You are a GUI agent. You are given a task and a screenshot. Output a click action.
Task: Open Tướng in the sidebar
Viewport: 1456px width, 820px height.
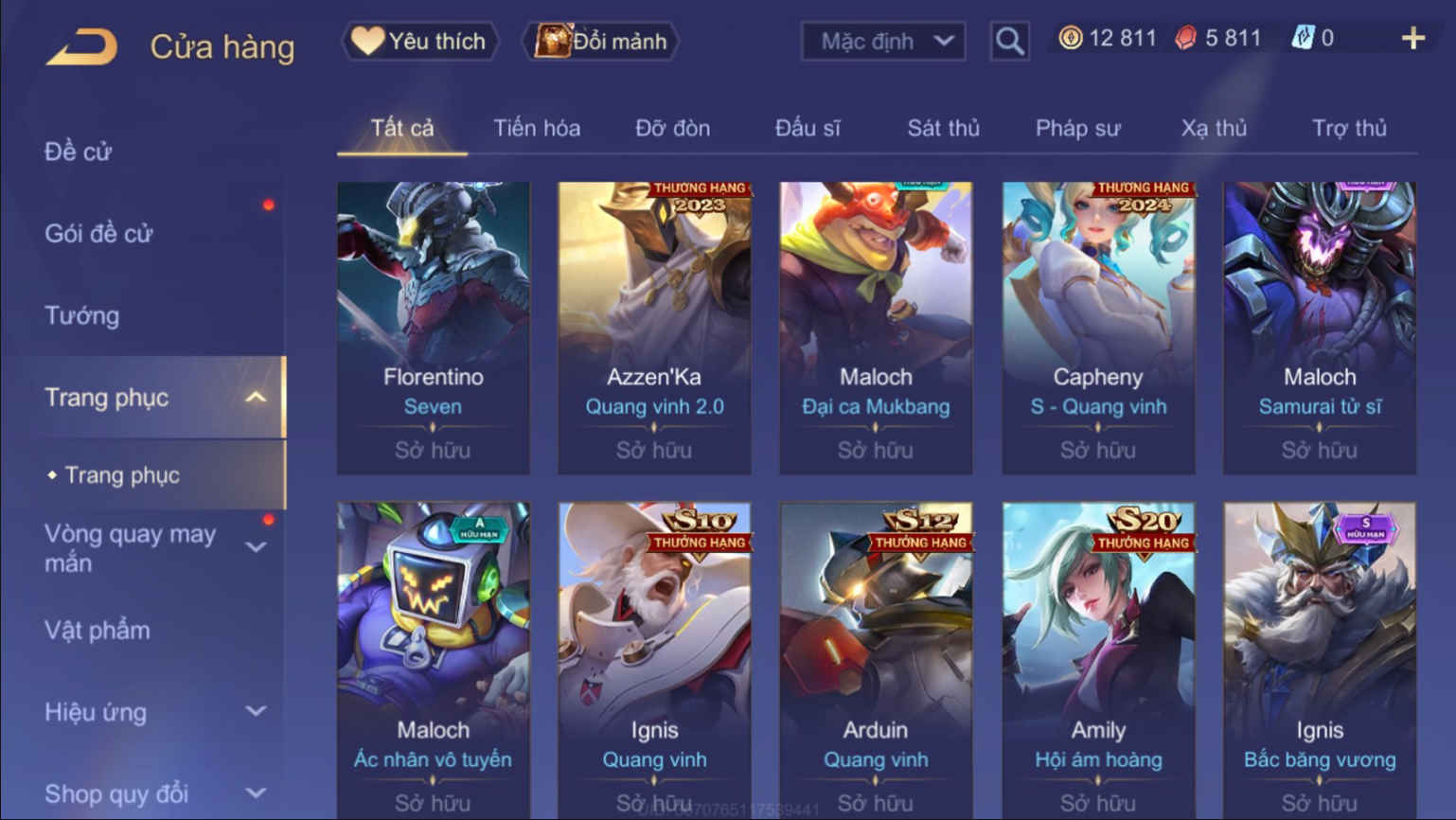pos(81,315)
